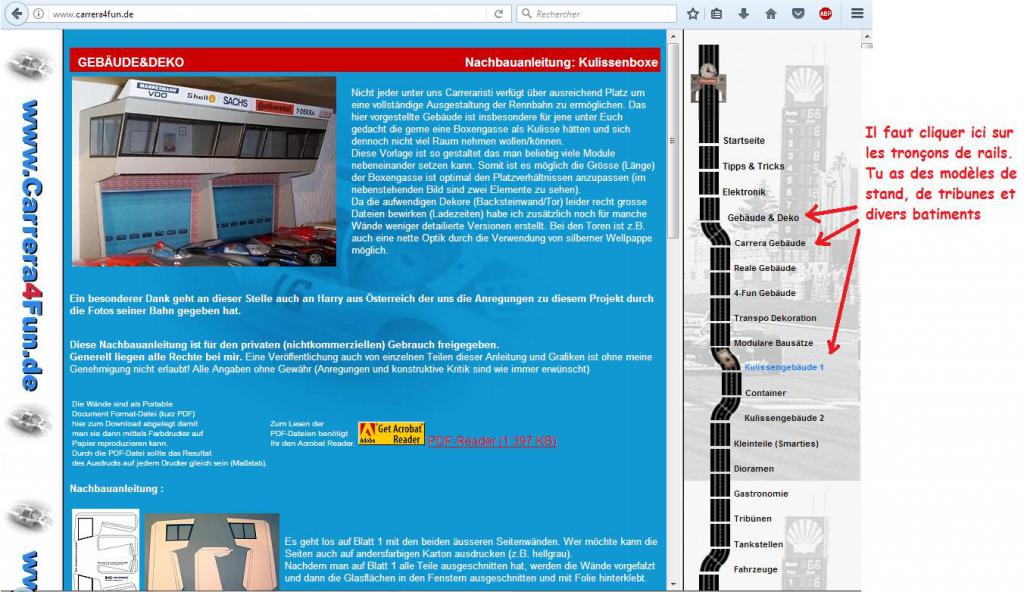This screenshot has width=1024, height=592.
Task: Open the Adblock Plus ABP icon
Action: [x=825, y=14]
